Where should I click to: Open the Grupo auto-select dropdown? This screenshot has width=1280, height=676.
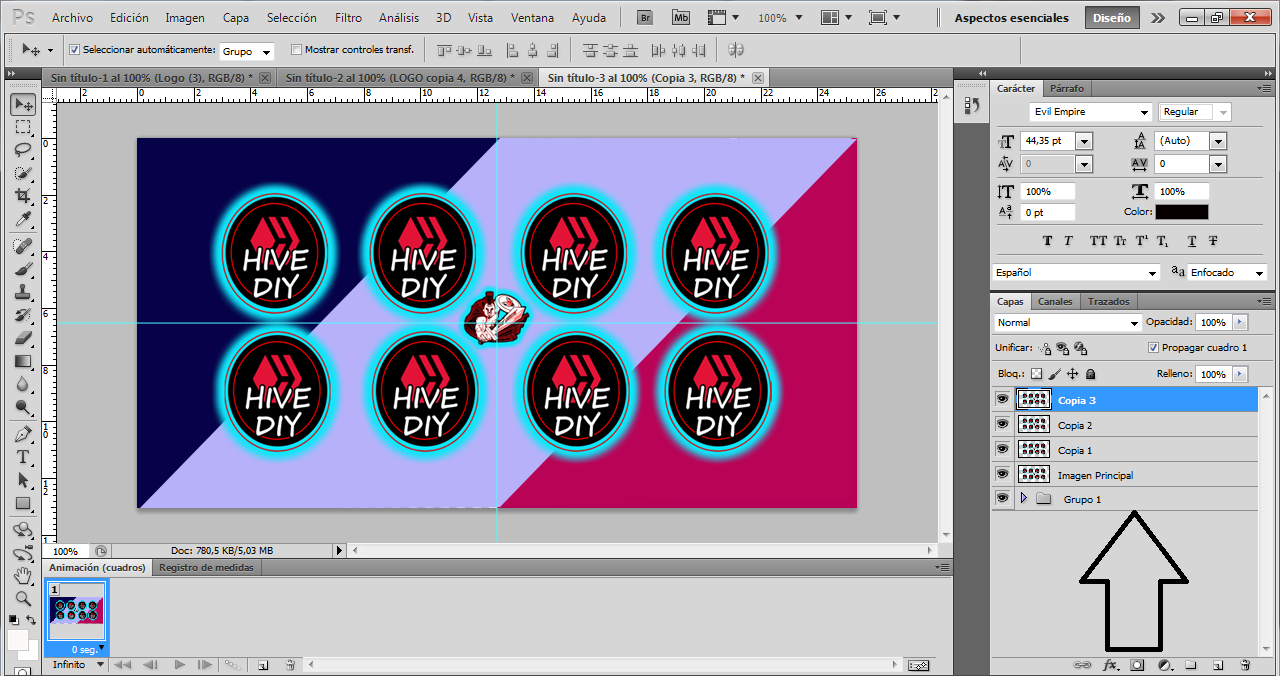click(247, 51)
